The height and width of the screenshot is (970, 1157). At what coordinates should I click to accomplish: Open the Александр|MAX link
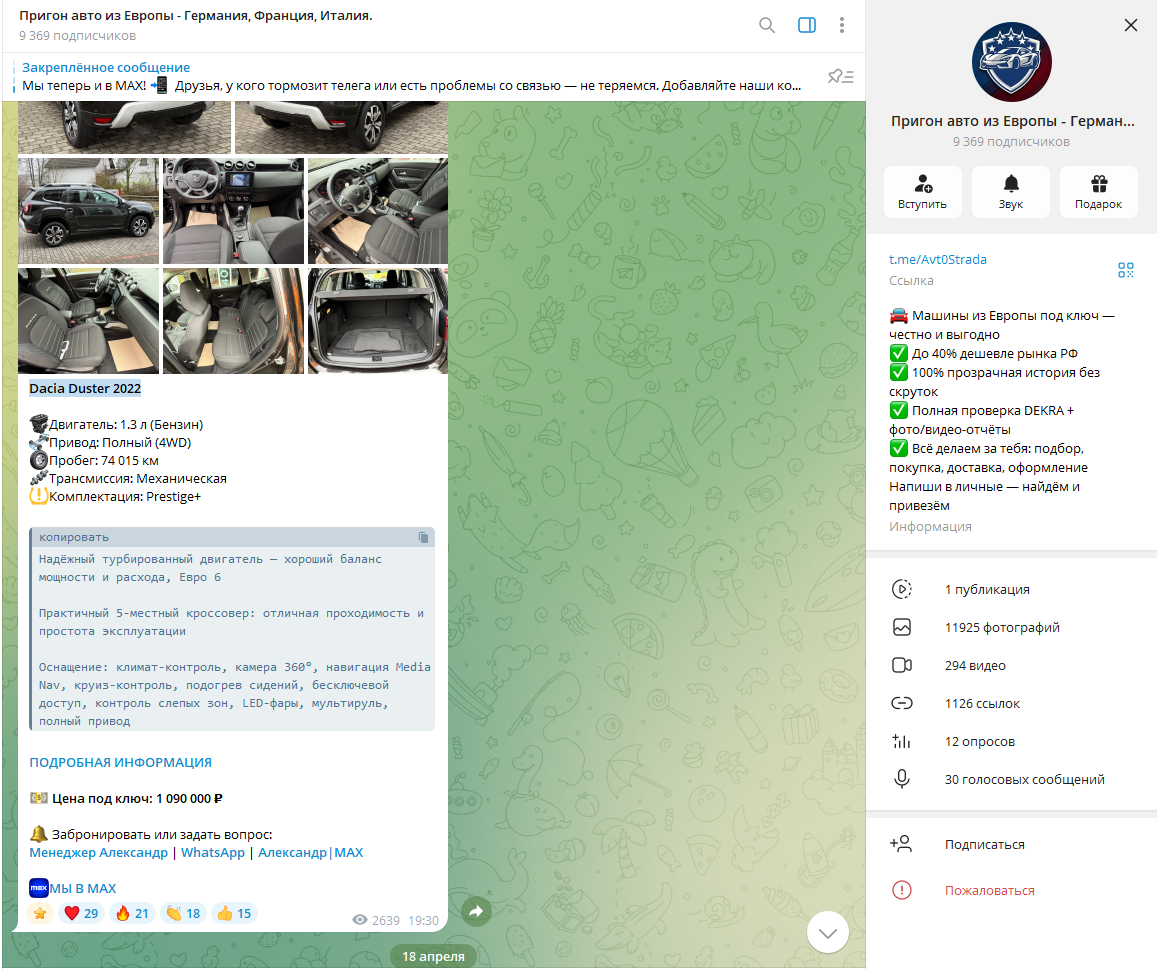click(x=311, y=853)
